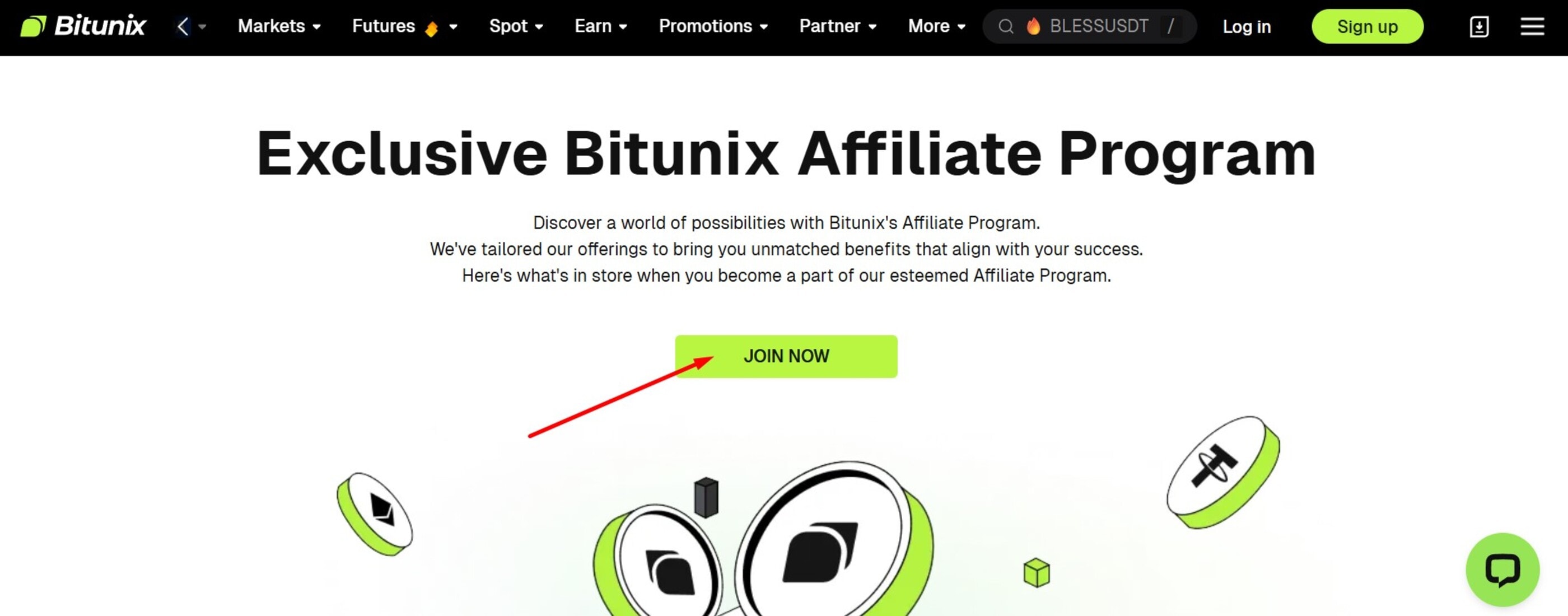Open the Earn menu
This screenshot has width=1568, height=616.
(601, 26)
